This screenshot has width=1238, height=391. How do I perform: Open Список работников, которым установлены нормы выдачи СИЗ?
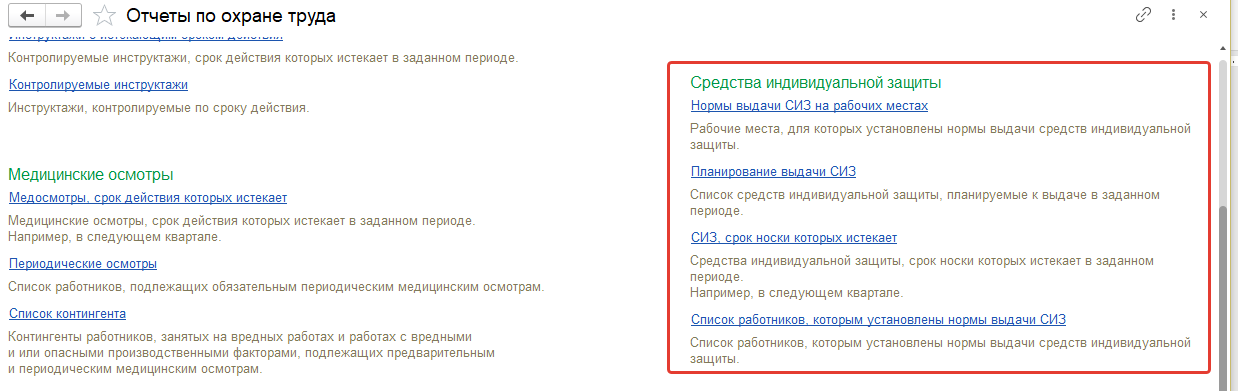879,320
